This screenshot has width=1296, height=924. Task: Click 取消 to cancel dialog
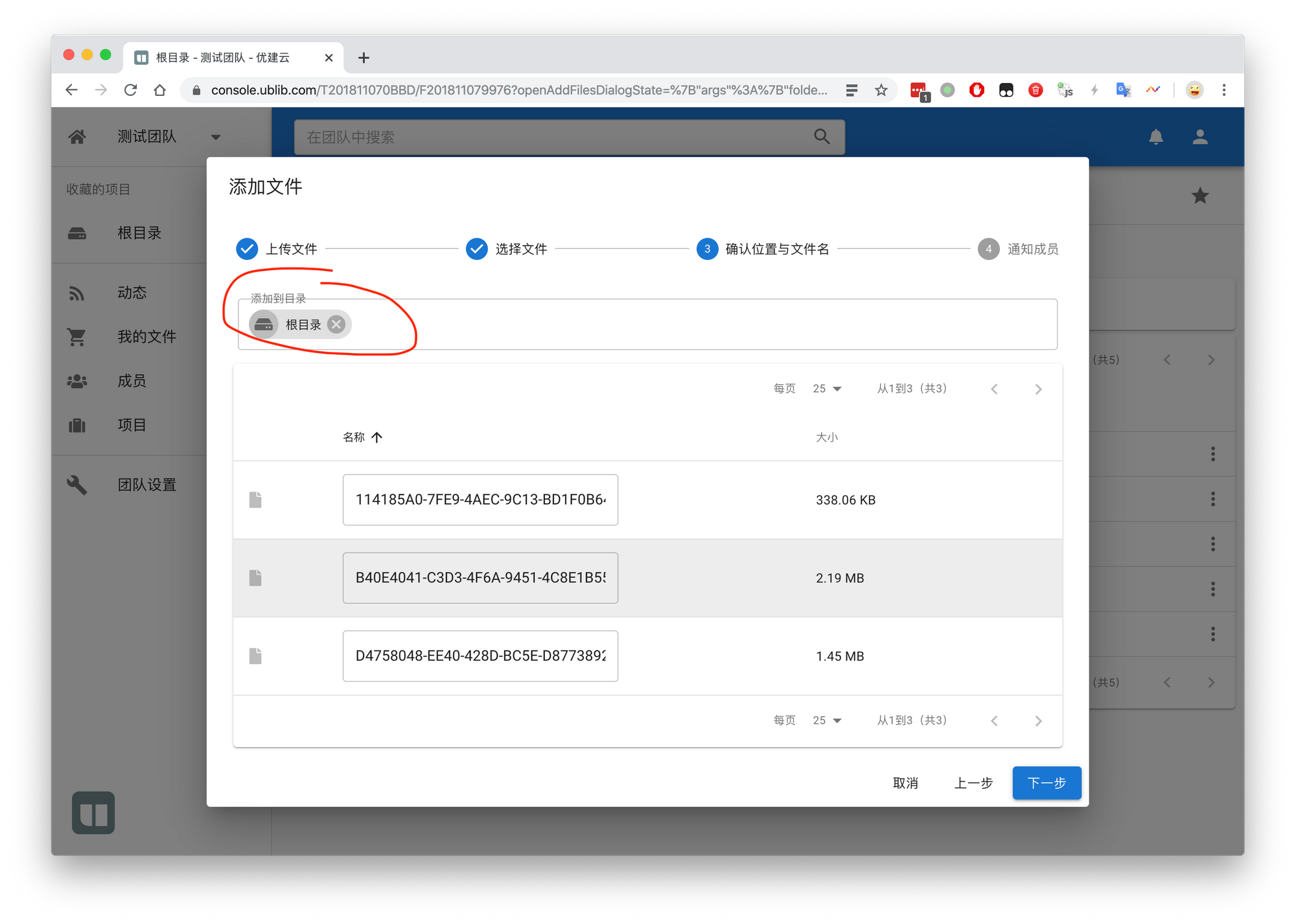[x=905, y=783]
